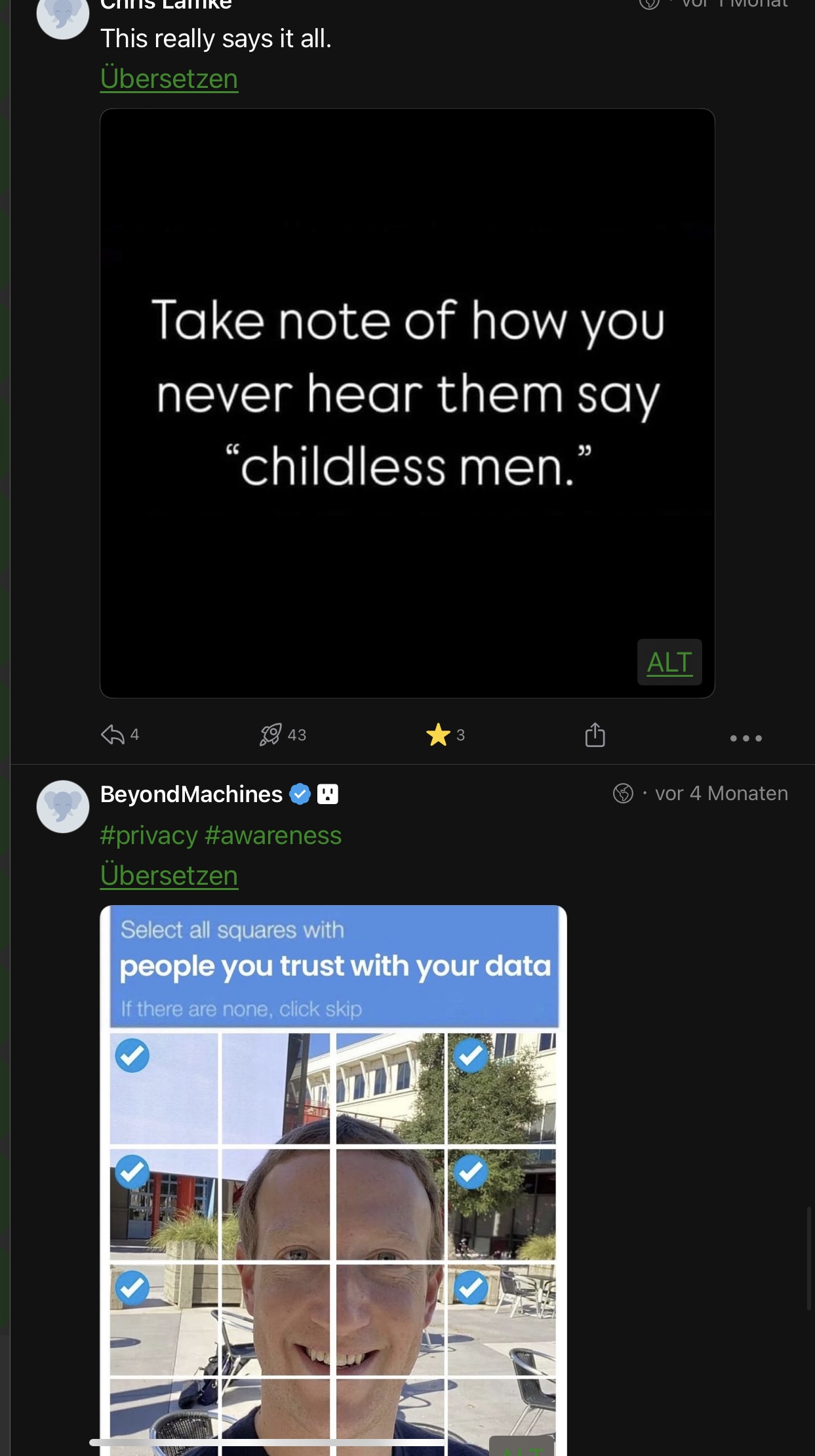The width and height of the screenshot is (815, 1456).
Task: Open the #awareness hashtag
Action: pos(273,836)
